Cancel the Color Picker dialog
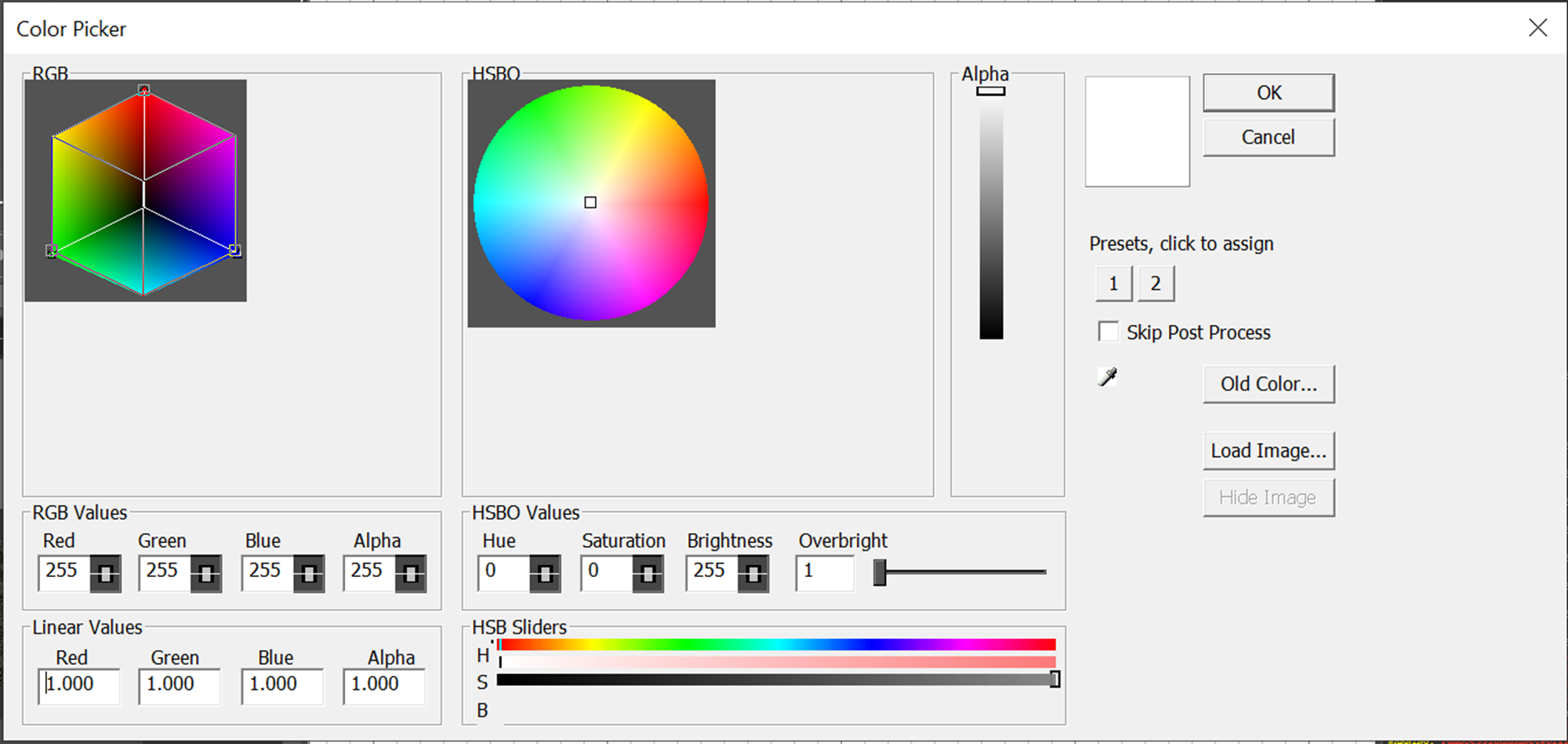Screen dimensions: 1568x744 point(1269,137)
